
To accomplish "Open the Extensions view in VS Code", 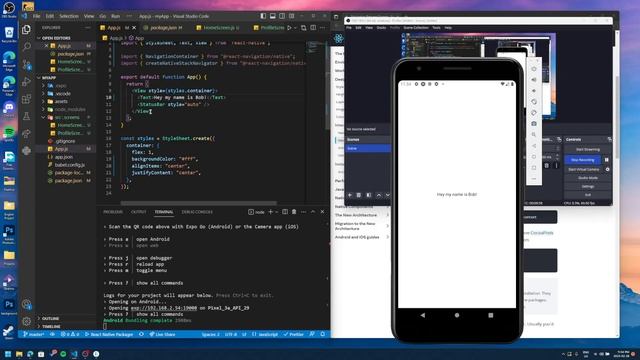I will pyautogui.click(x=27, y=99).
